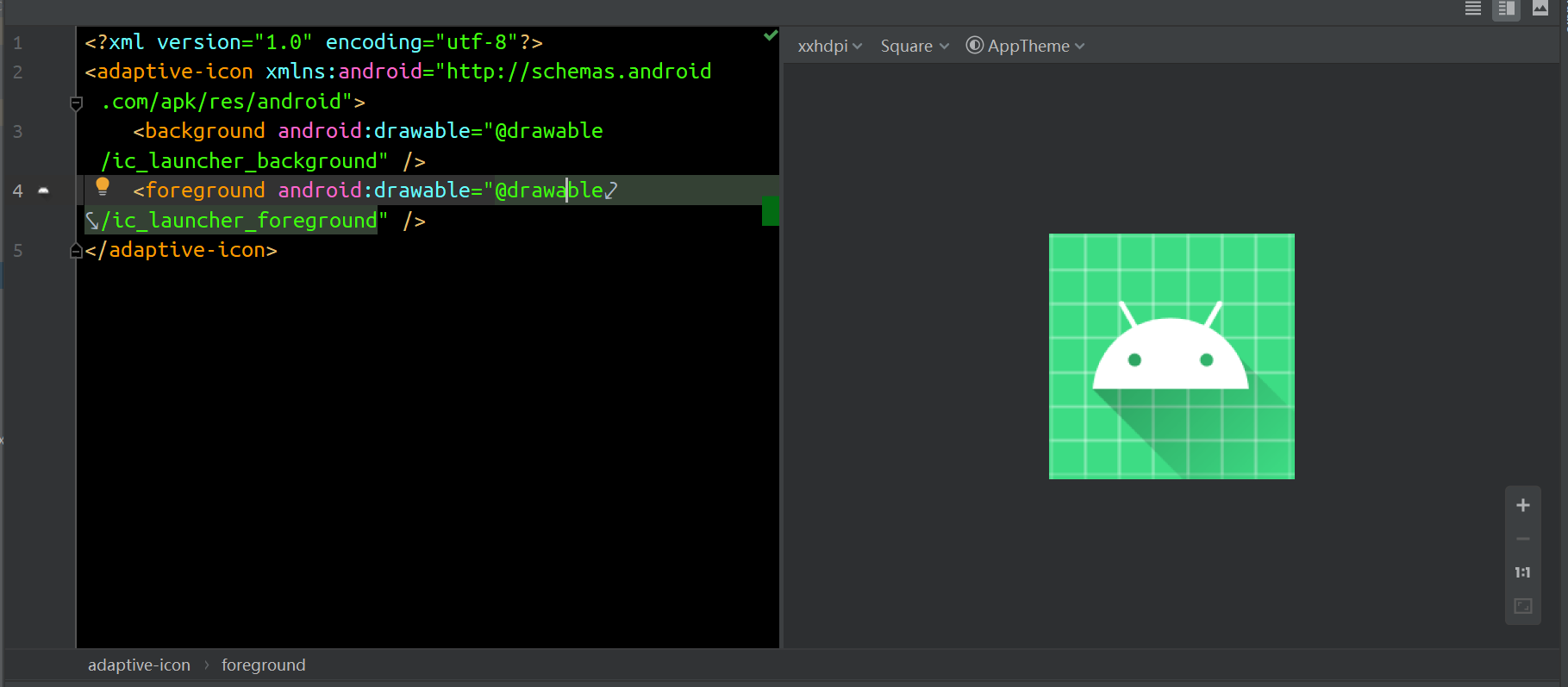Viewport: 1568px width, 687px height.
Task: Click the xmlns:android attribute text
Action: coord(344,72)
